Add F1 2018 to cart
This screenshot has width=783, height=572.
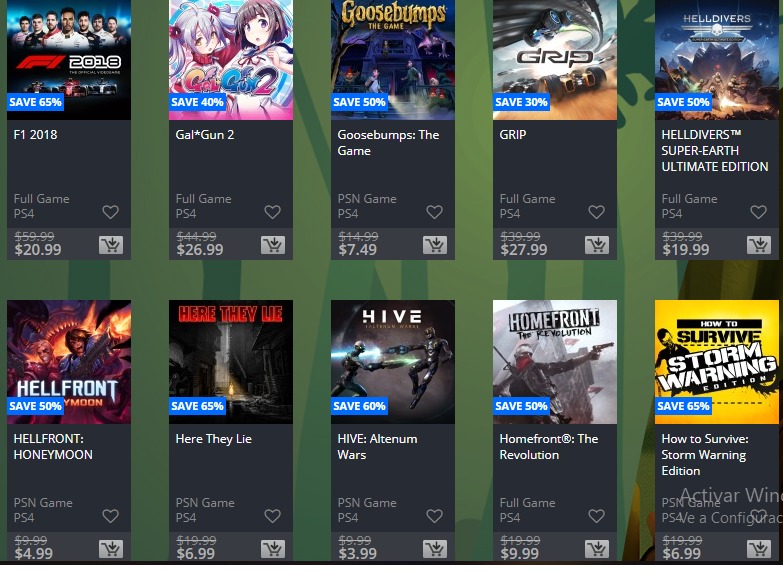click(x=111, y=245)
